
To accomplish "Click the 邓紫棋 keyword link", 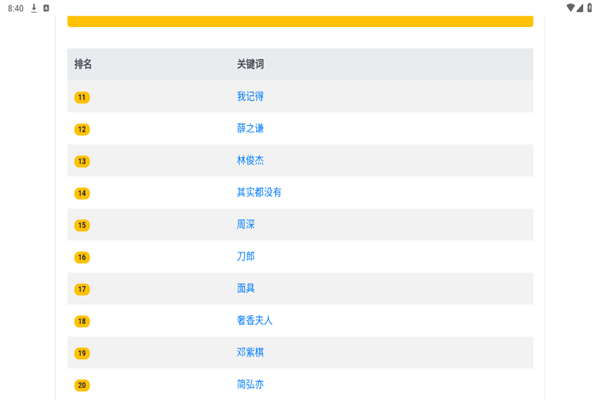I will coord(250,352).
